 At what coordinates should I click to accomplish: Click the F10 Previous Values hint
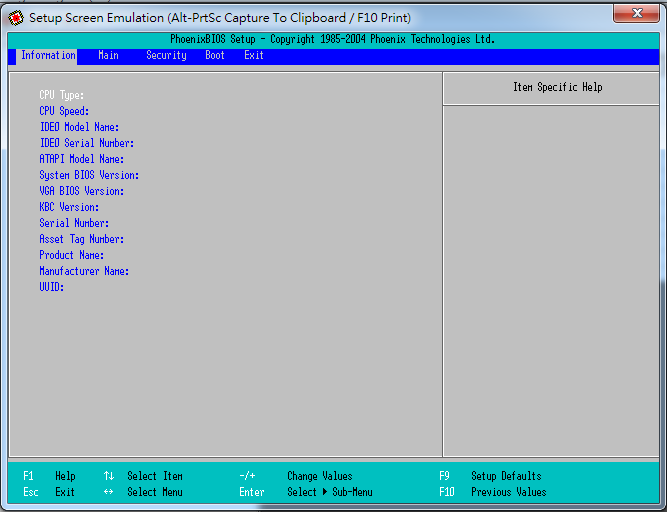(x=493, y=492)
